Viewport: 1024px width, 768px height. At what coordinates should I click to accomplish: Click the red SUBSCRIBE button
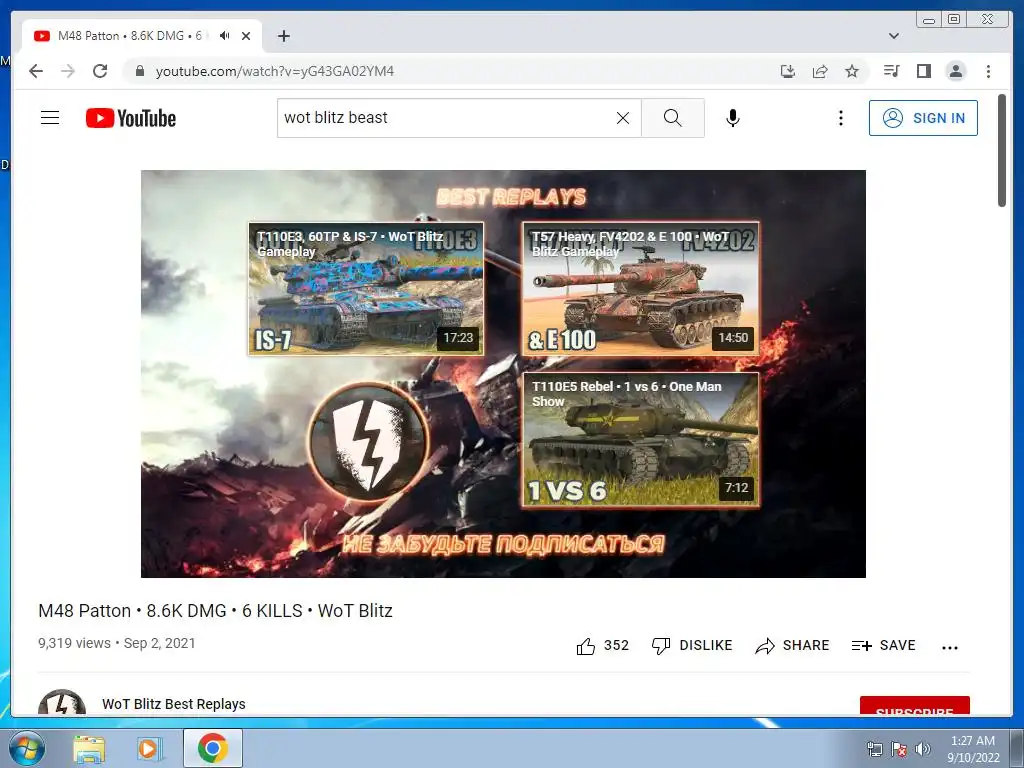click(x=914, y=706)
